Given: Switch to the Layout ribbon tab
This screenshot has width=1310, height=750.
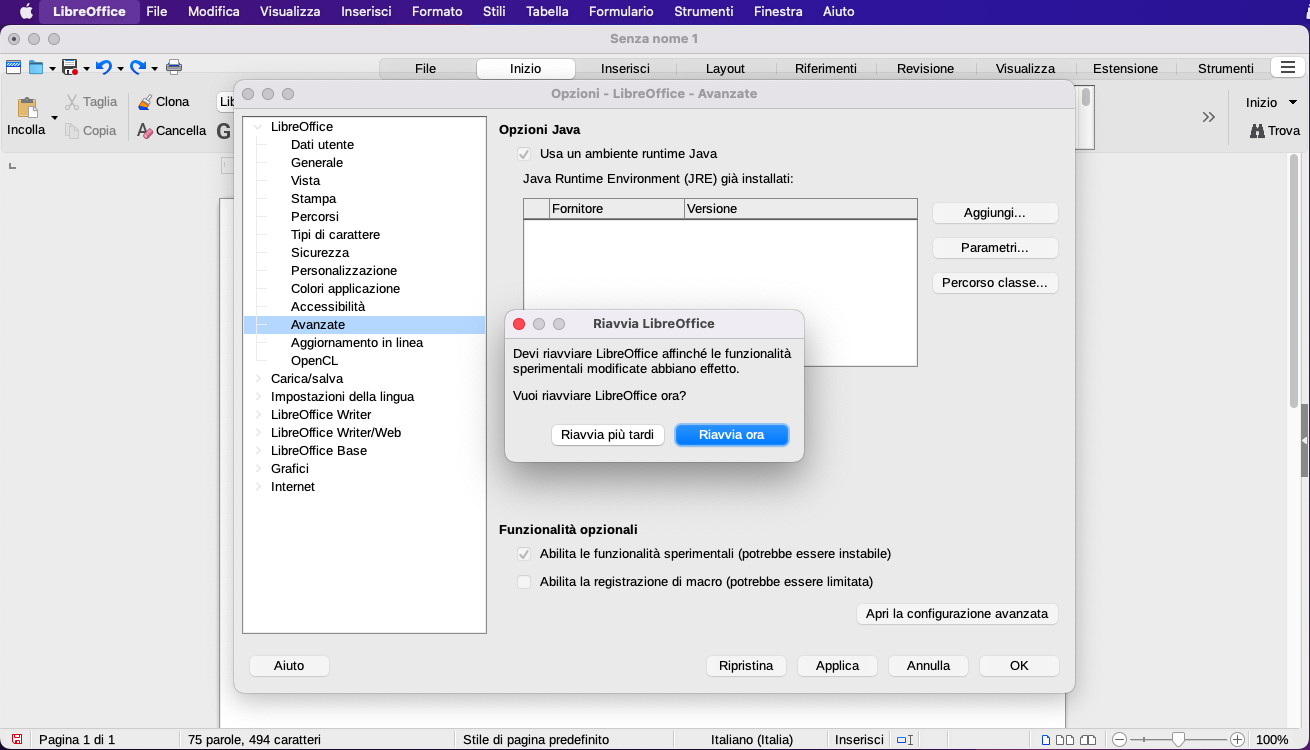Looking at the screenshot, I should (725, 68).
